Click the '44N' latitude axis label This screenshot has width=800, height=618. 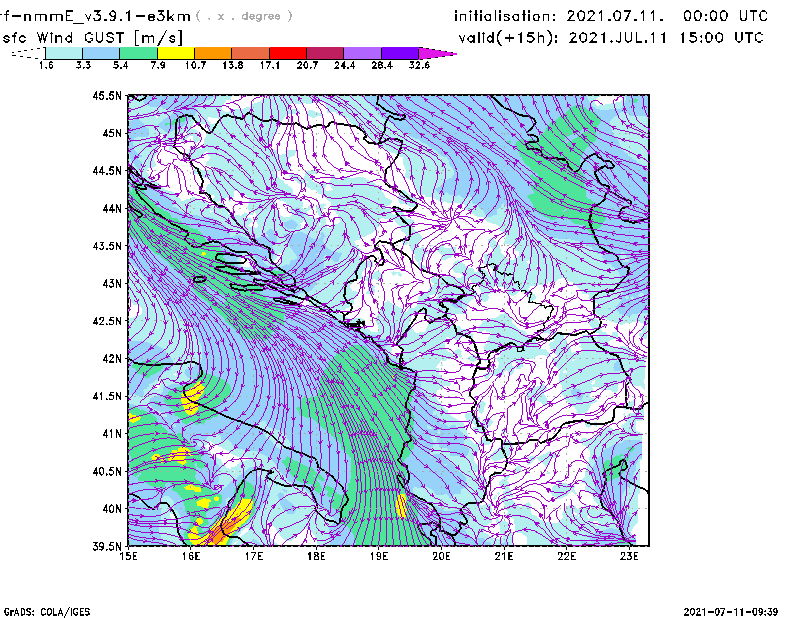112,208
